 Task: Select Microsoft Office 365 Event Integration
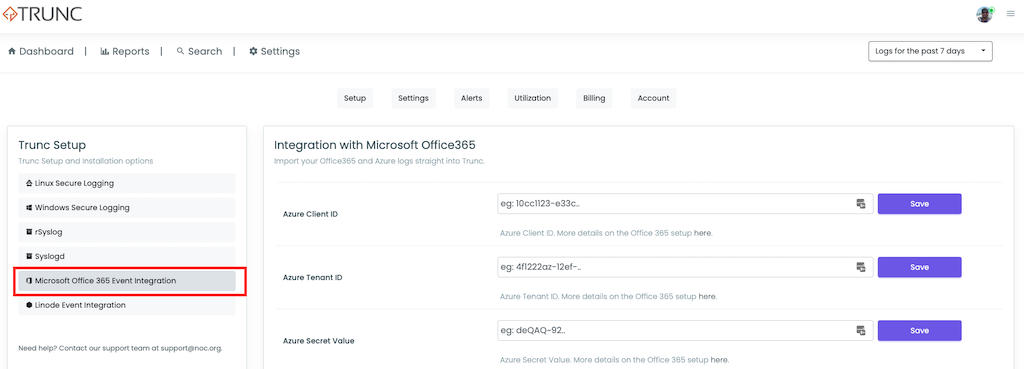click(127, 281)
